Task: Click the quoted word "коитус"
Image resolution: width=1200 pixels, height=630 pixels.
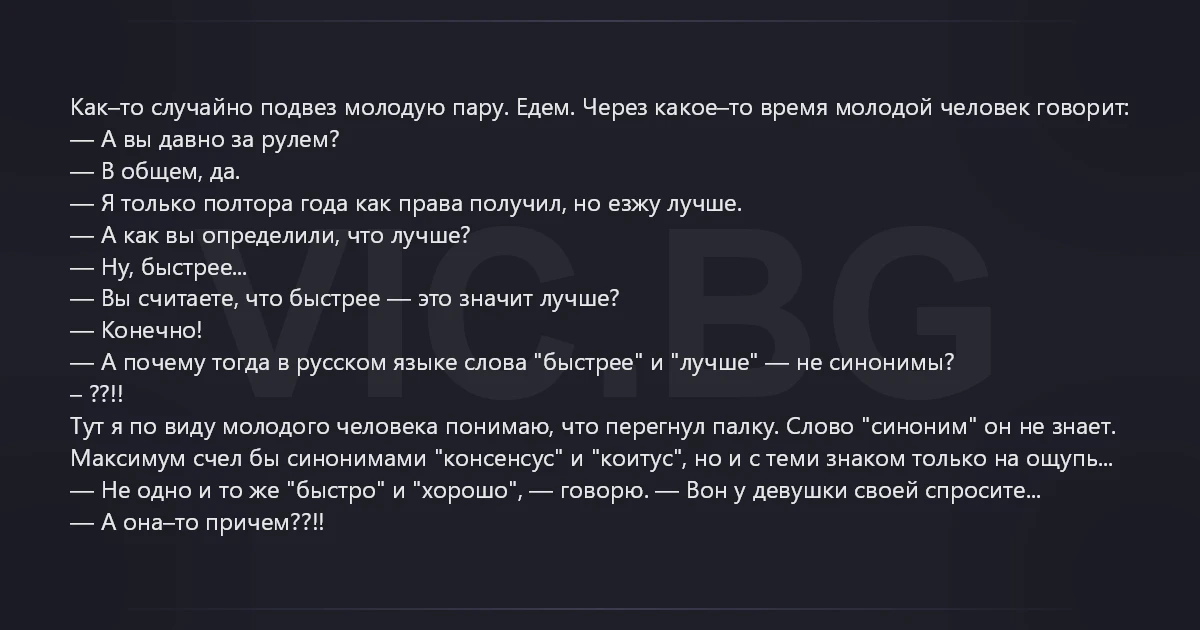Action: (636, 459)
